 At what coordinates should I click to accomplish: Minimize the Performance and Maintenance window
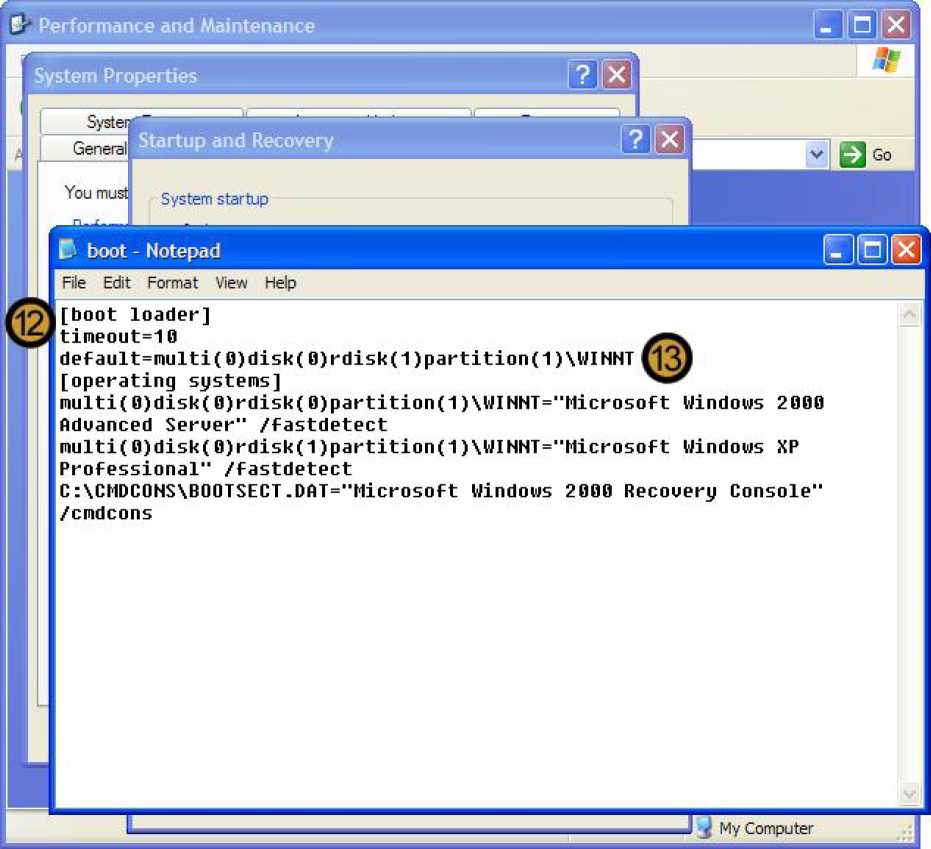(827, 25)
